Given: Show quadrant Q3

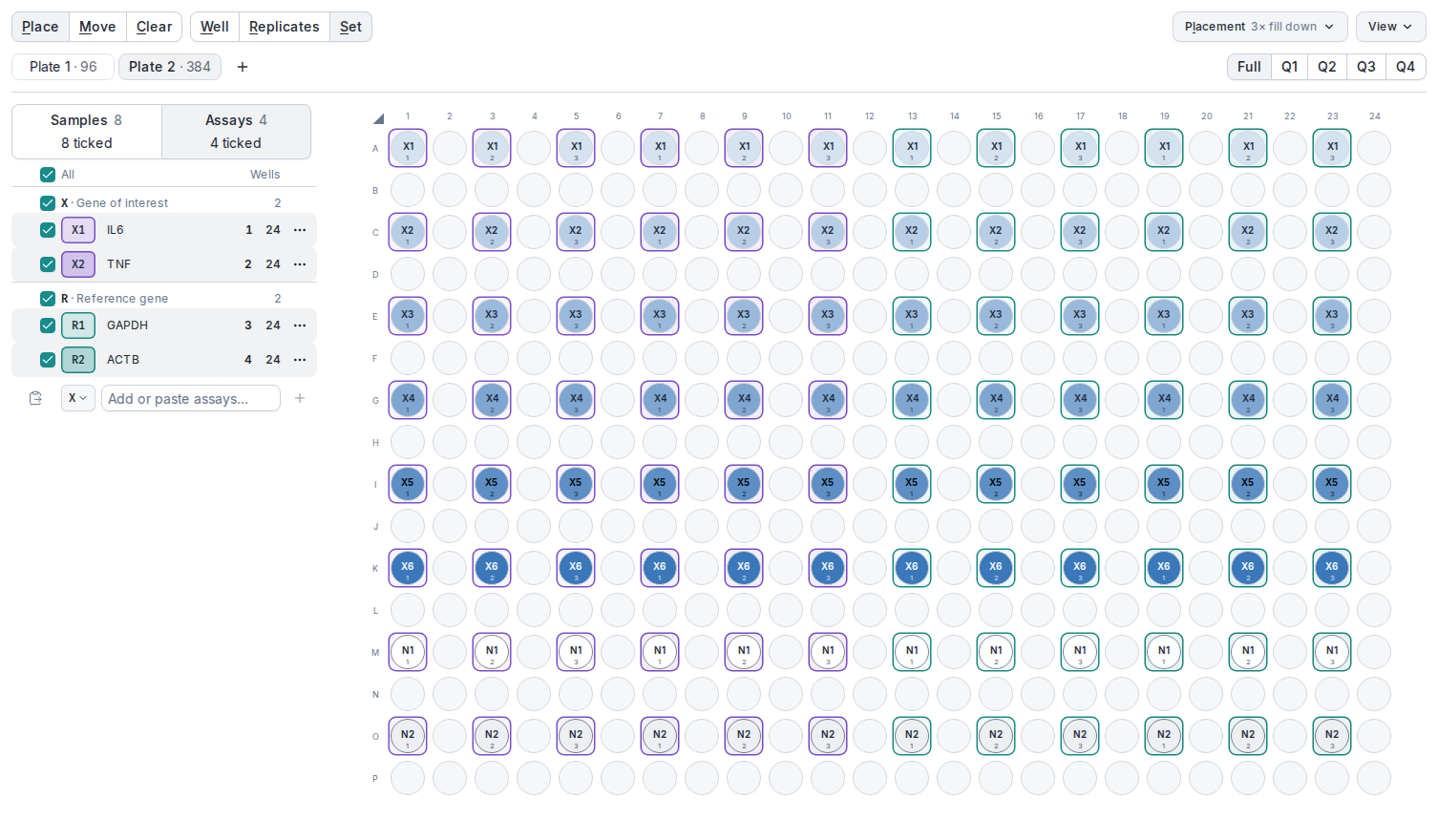Looking at the screenshot, I should click(x=1366, y=67).
